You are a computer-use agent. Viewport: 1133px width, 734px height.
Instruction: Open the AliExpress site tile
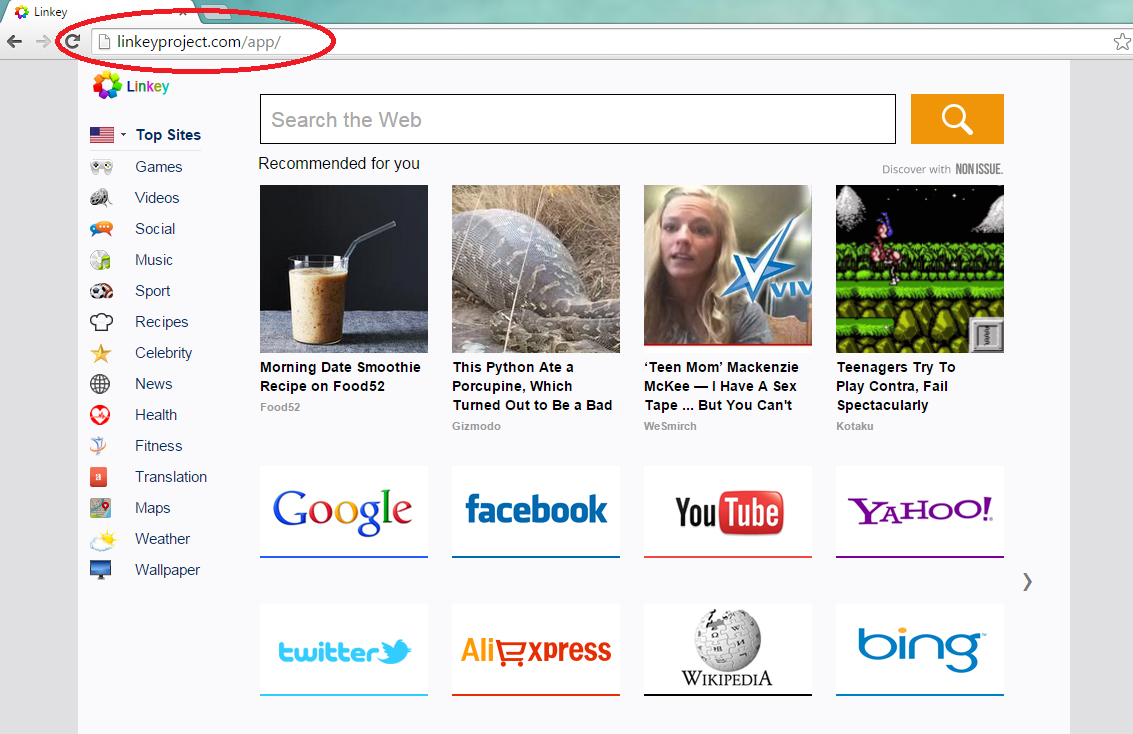536,650
